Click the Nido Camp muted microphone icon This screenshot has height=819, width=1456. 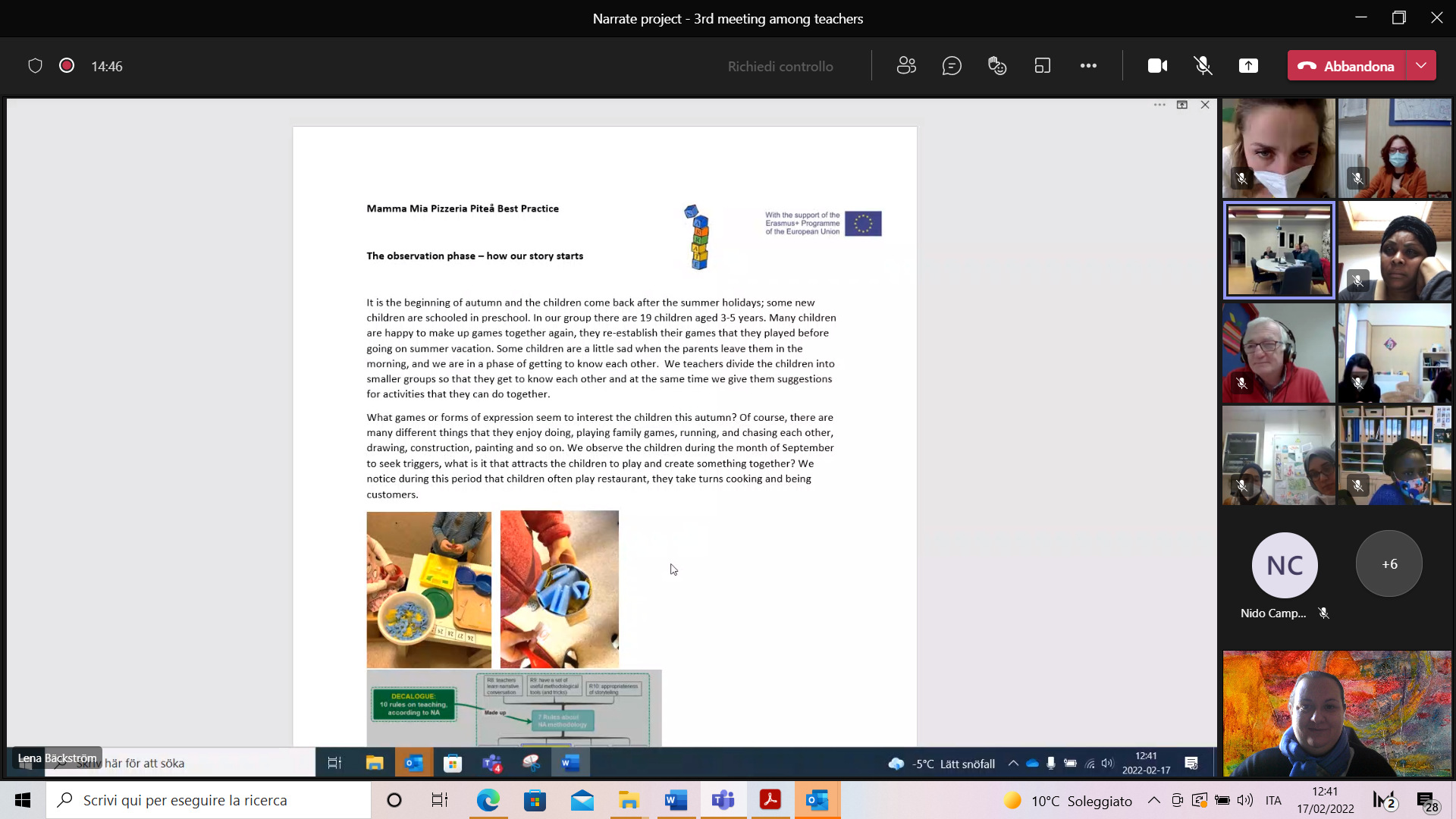[x=1324, y=613]
